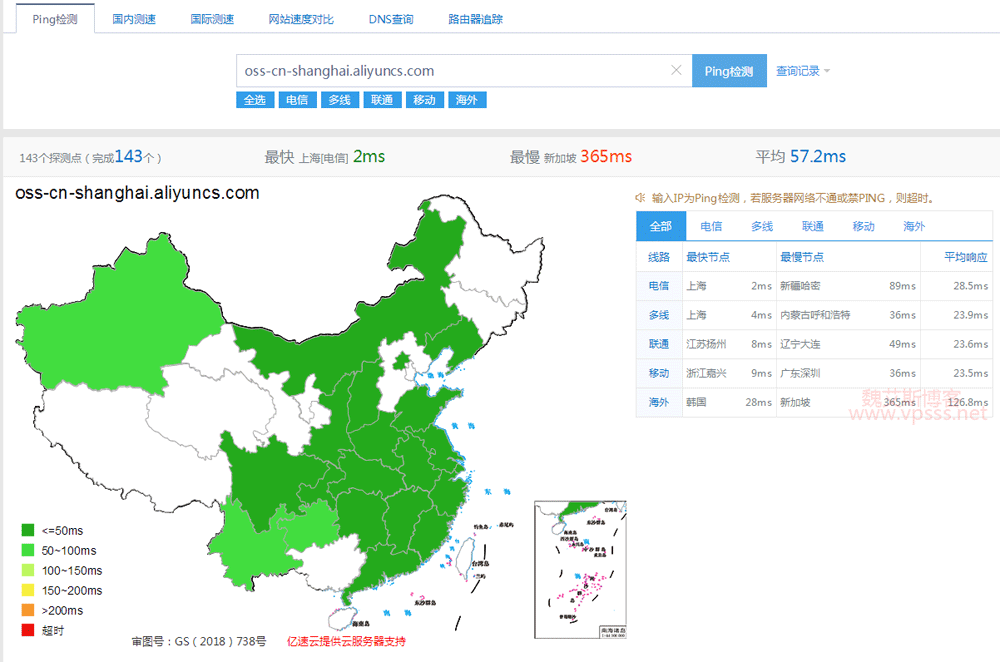Clear the domain search box X icon

(676, 71)
